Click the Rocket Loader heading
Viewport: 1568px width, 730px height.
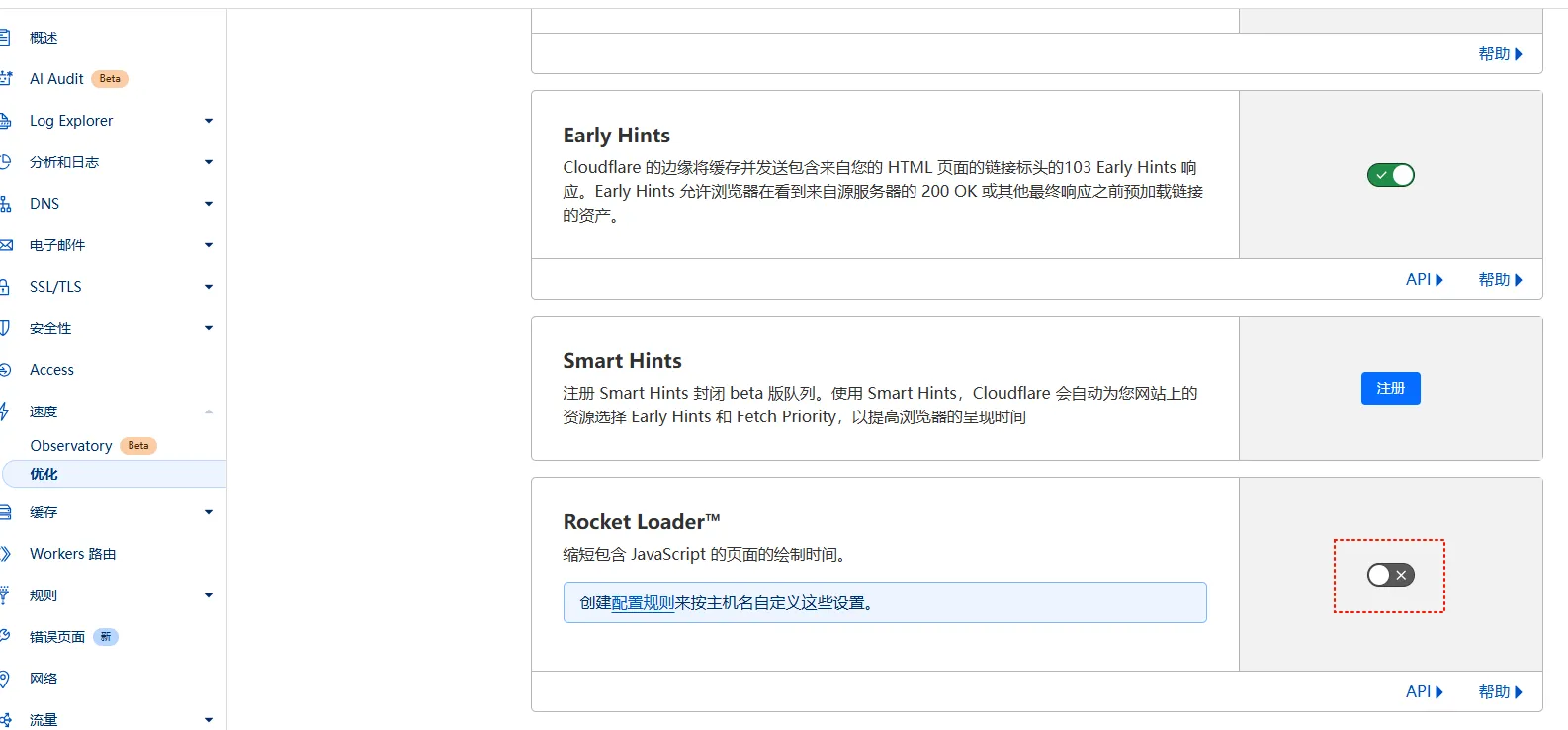click(642, 522)
